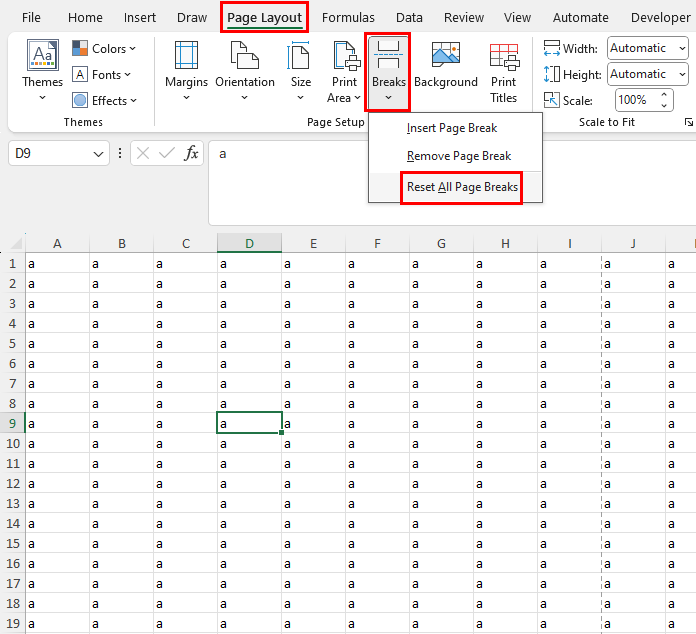Select cell G5

441,344
